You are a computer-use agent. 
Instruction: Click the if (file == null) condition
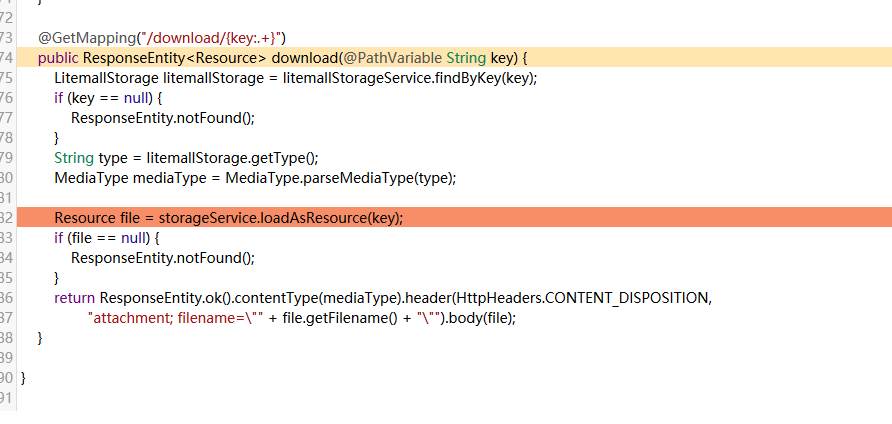107,238
